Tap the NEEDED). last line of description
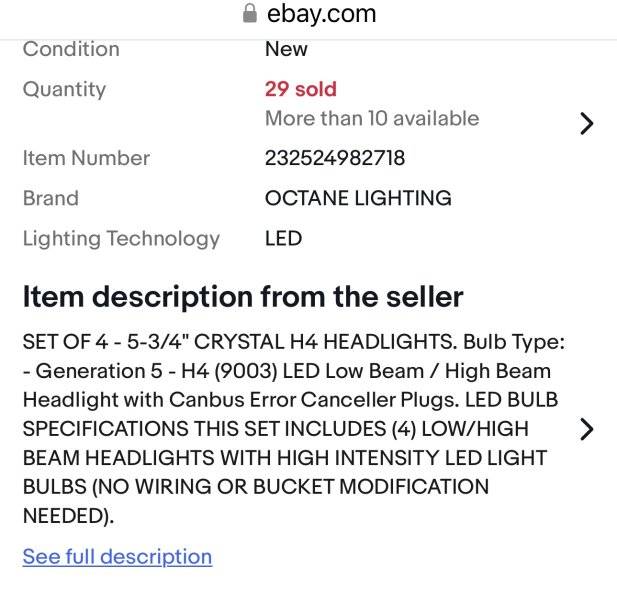The image size is (617, 600). (68, 516)
